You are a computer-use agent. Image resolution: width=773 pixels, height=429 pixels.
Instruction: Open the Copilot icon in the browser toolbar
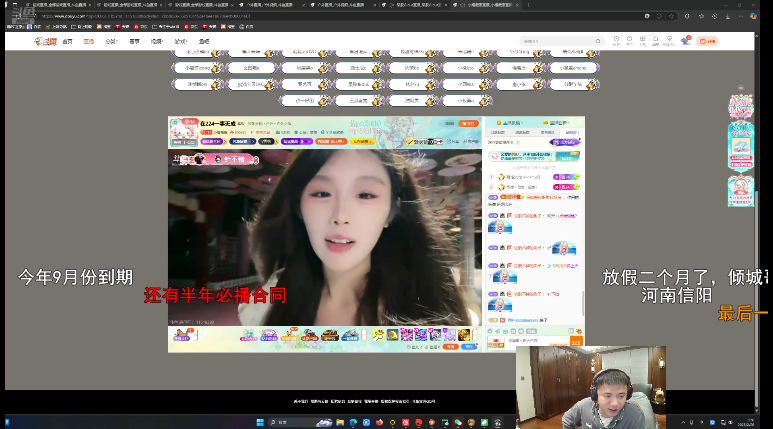click(x=753, y=16)
